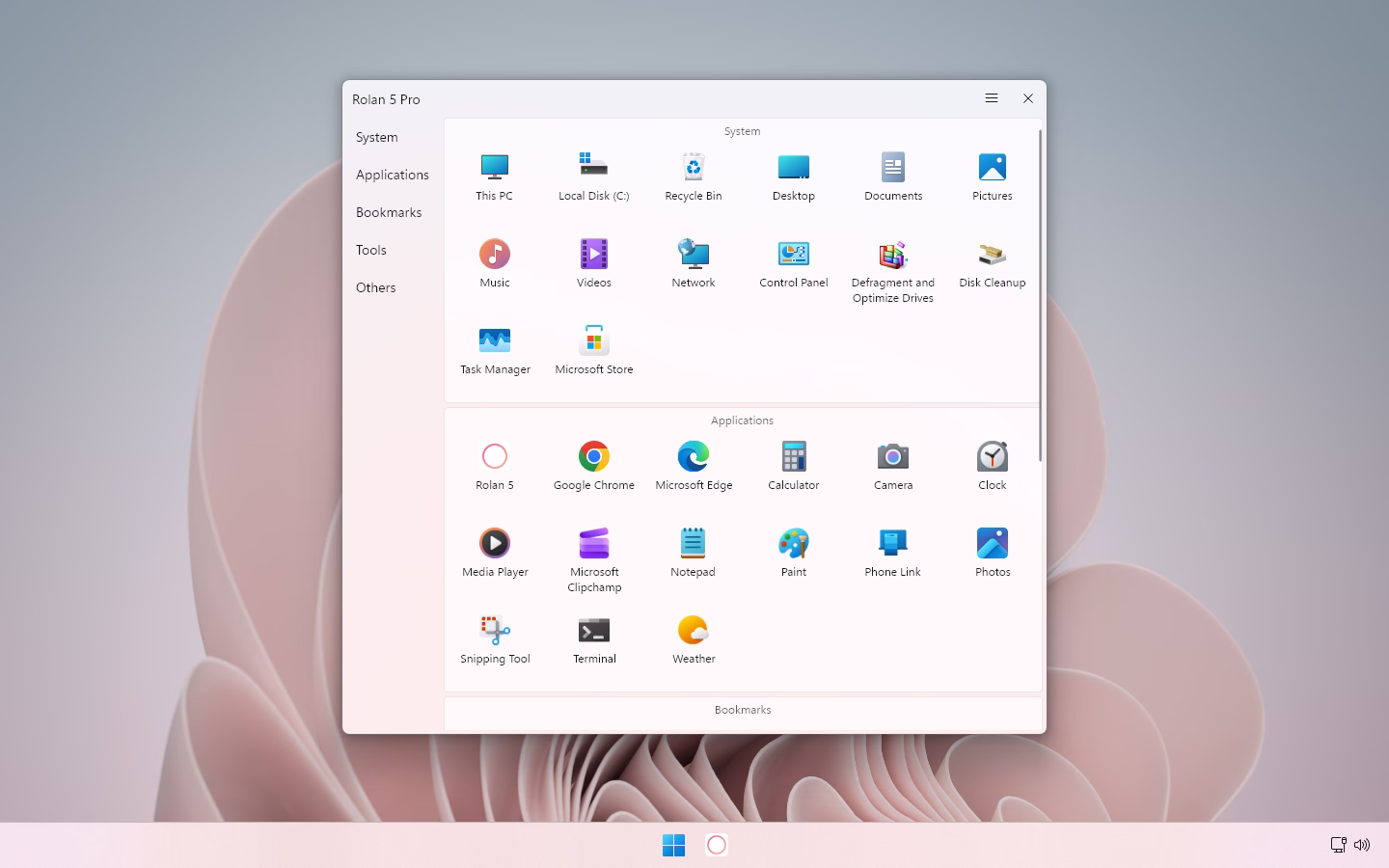This screenshot has width=1389, height=868.
Task: Open the Snipping Tool icon
Action: coord(495,639)
